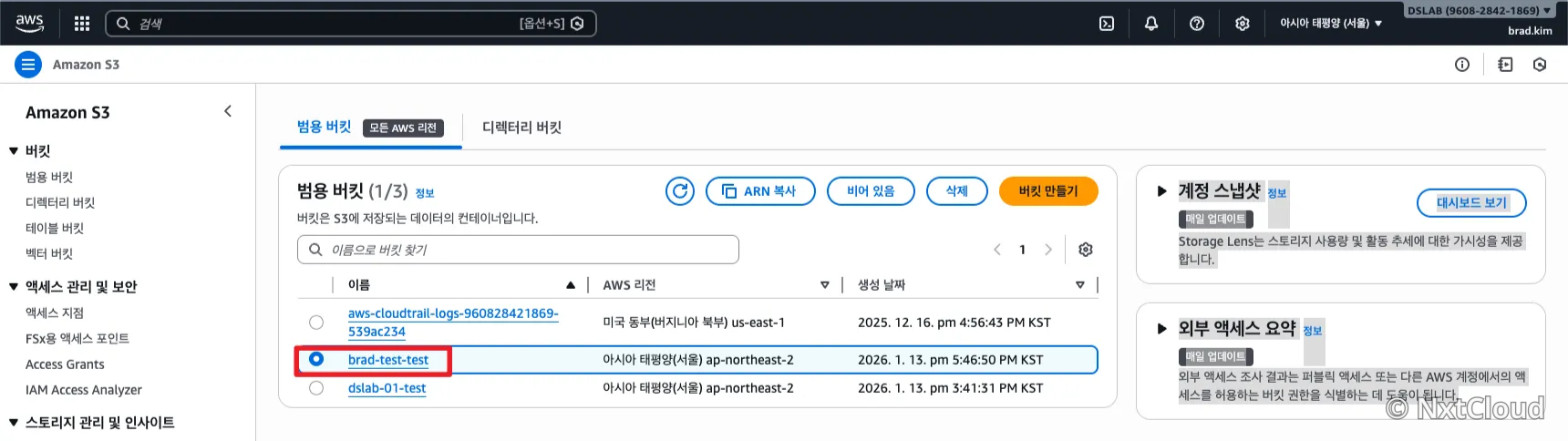Screen dimensions: 1568x441
Task: Click the us-east-1 region cell
Action: pyautogui.click(x=694, y=323)
